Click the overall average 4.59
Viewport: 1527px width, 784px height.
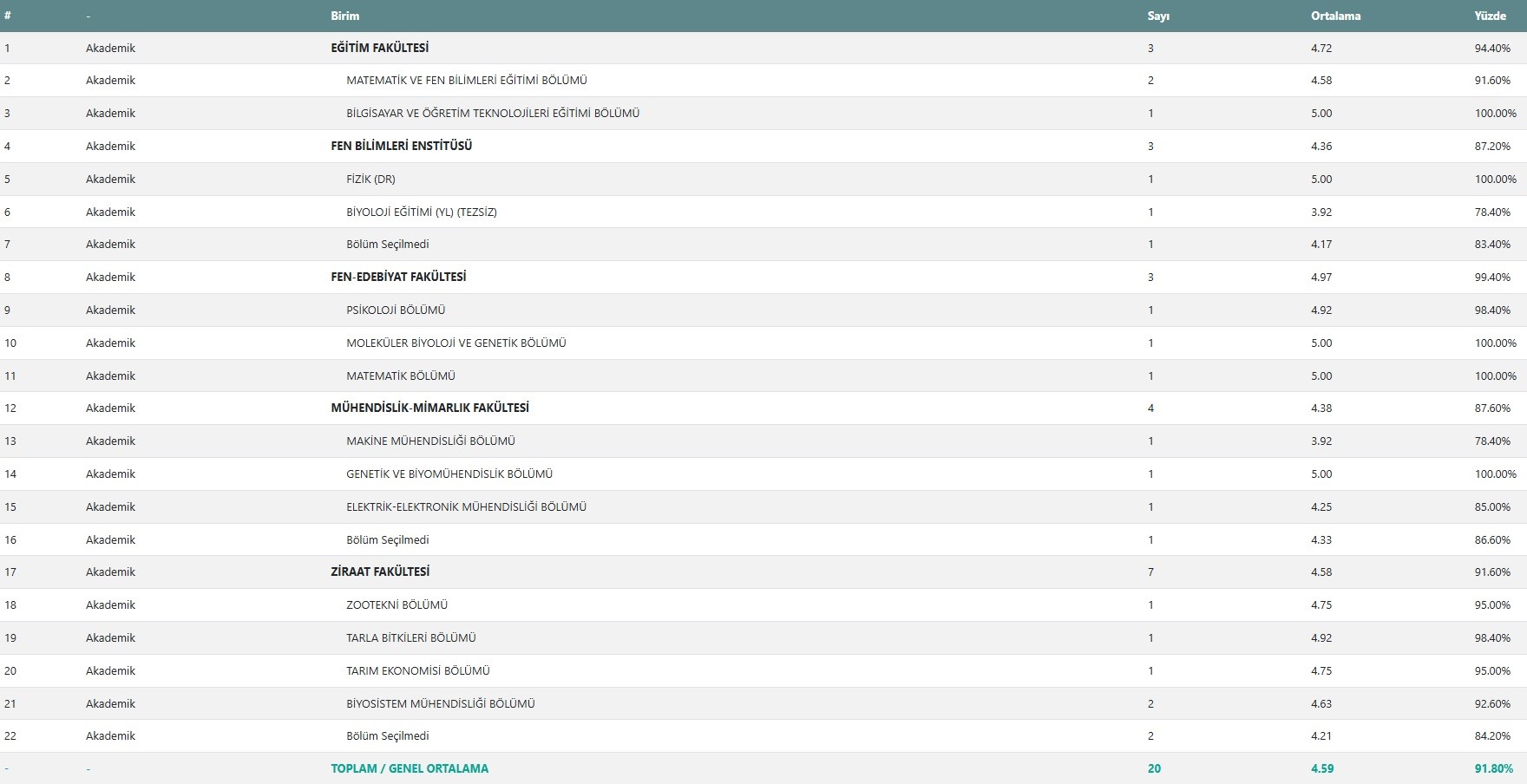(1322, 768)
